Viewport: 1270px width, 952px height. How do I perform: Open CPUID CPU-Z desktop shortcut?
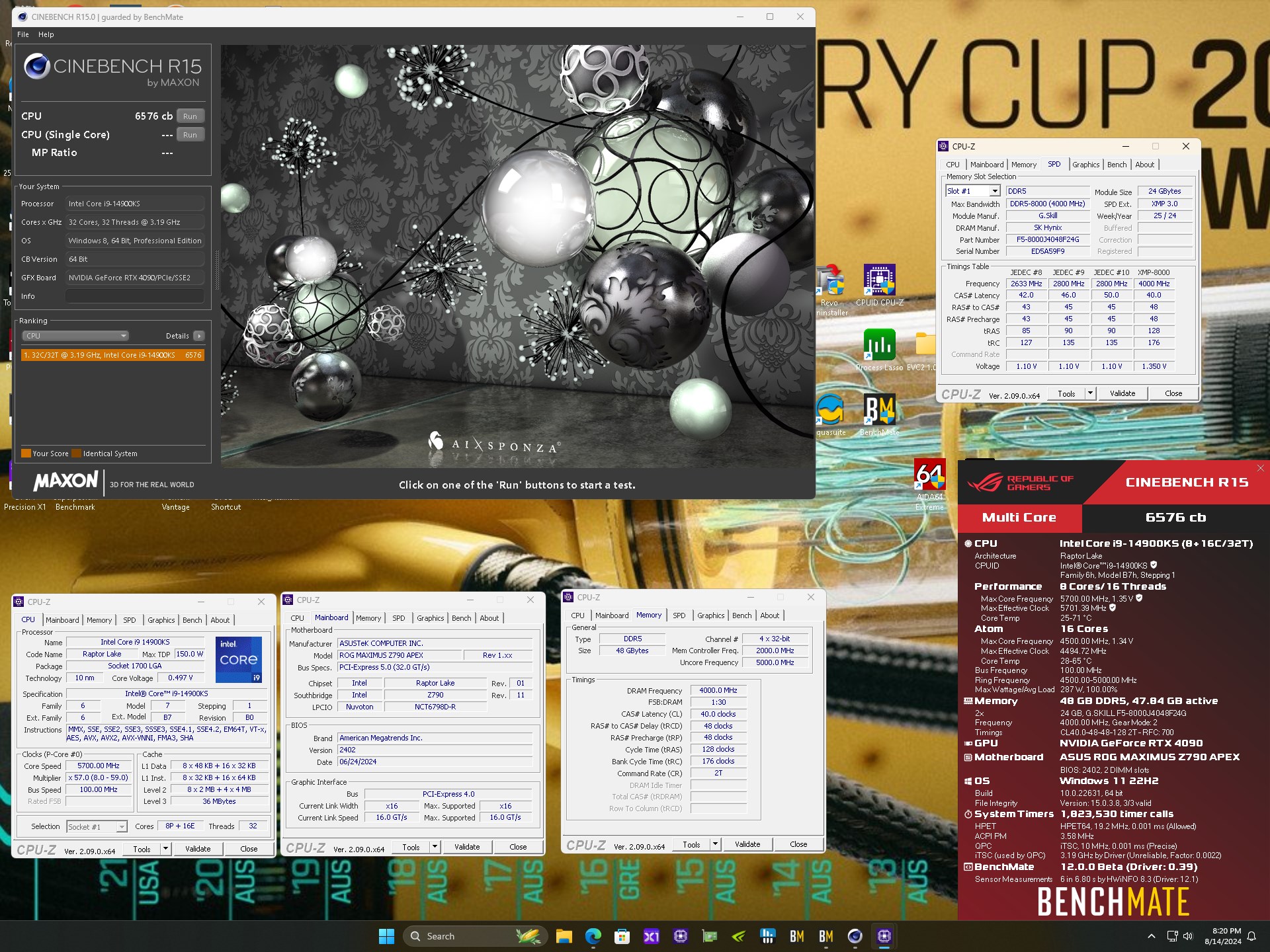pyautogui.click(x=879, y=286)
